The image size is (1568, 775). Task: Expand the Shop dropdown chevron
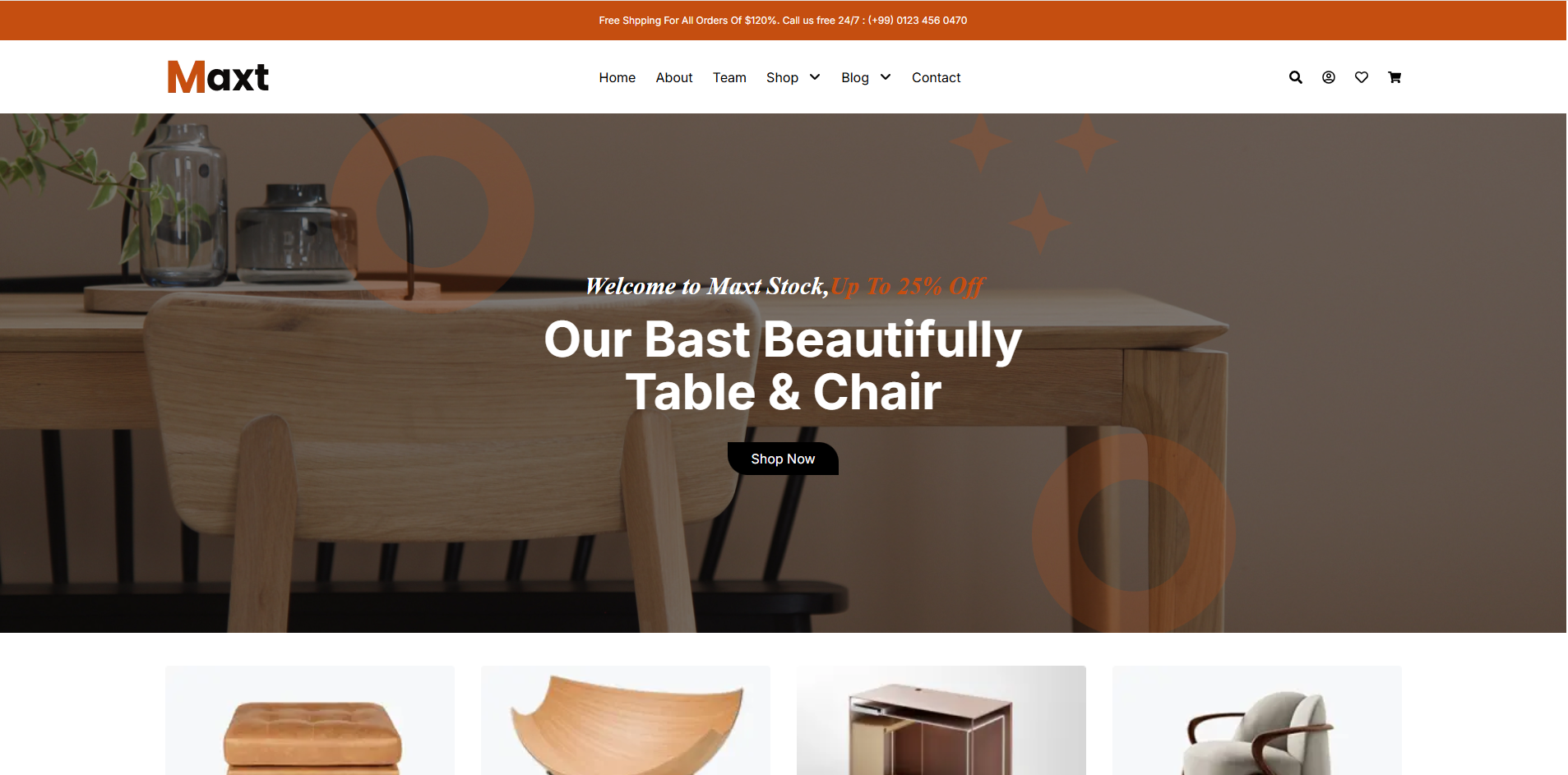[x=815, y=77]
